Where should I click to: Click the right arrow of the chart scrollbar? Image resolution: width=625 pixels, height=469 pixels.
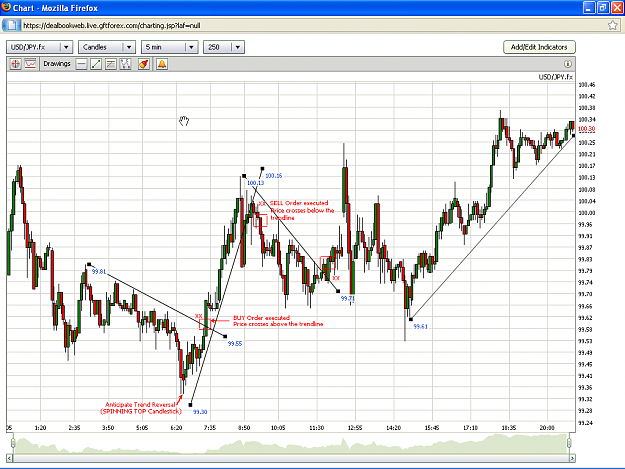click(x=572, y=458)
